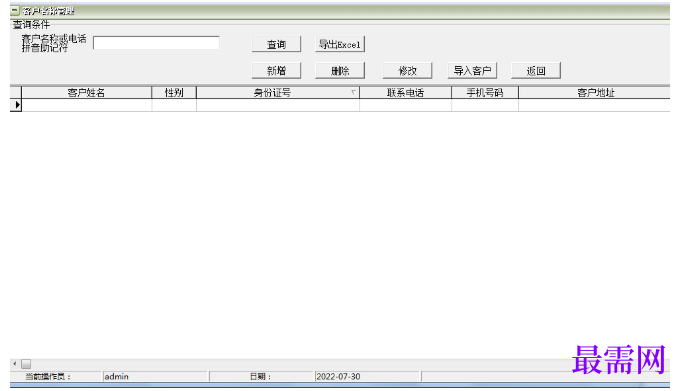Click the window icon in title bar

click(x=15, y=10)
